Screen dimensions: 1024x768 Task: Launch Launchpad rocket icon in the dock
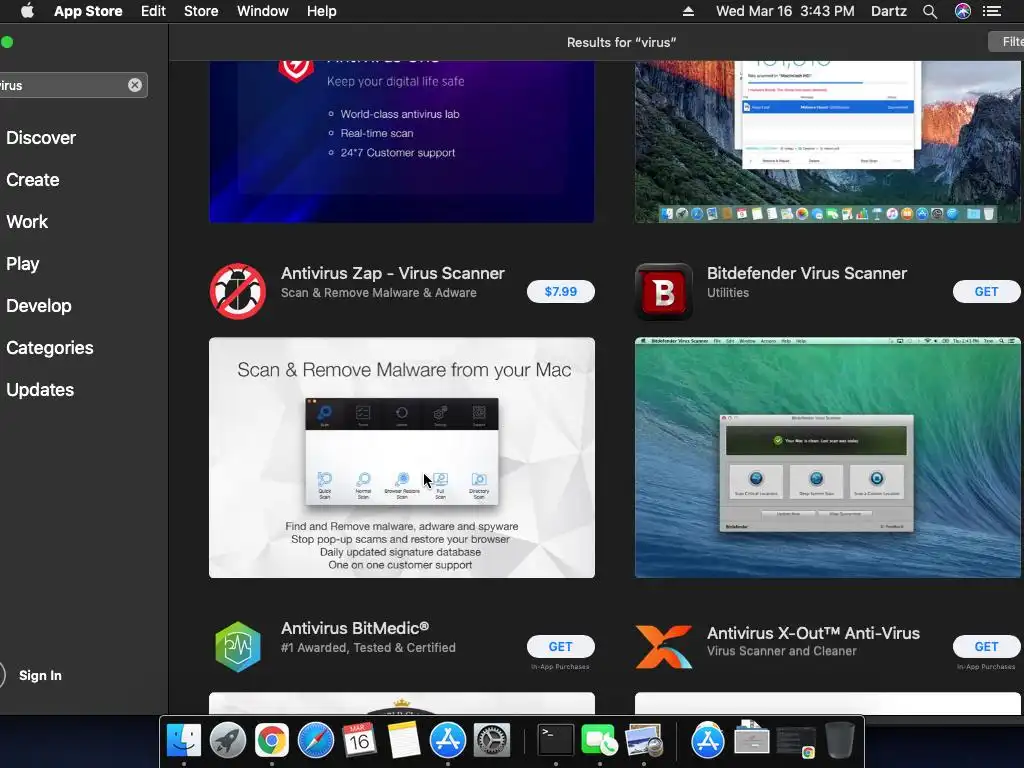[x=227, y=740]
